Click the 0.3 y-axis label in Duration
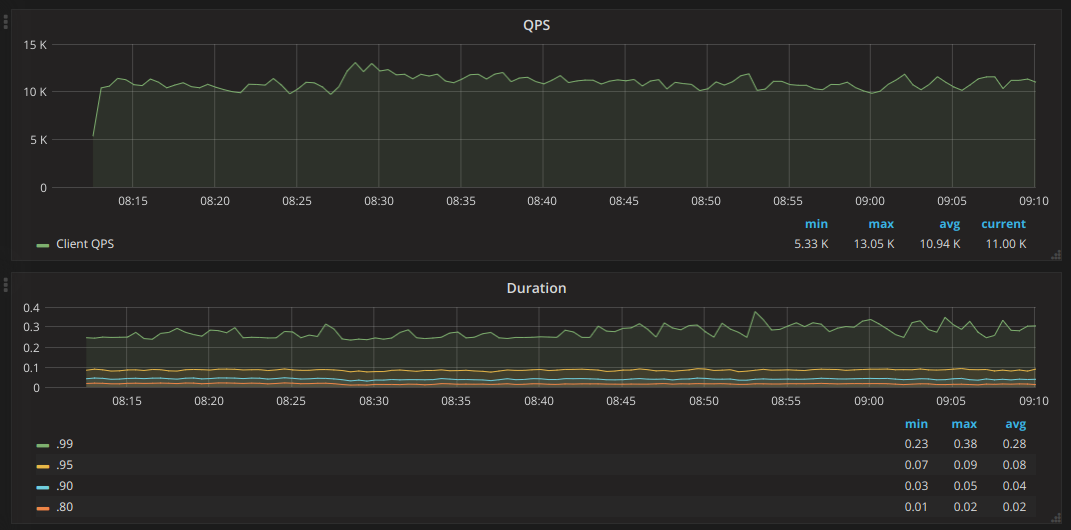Viewport: 1071px width, 530px height. (31, 328)
